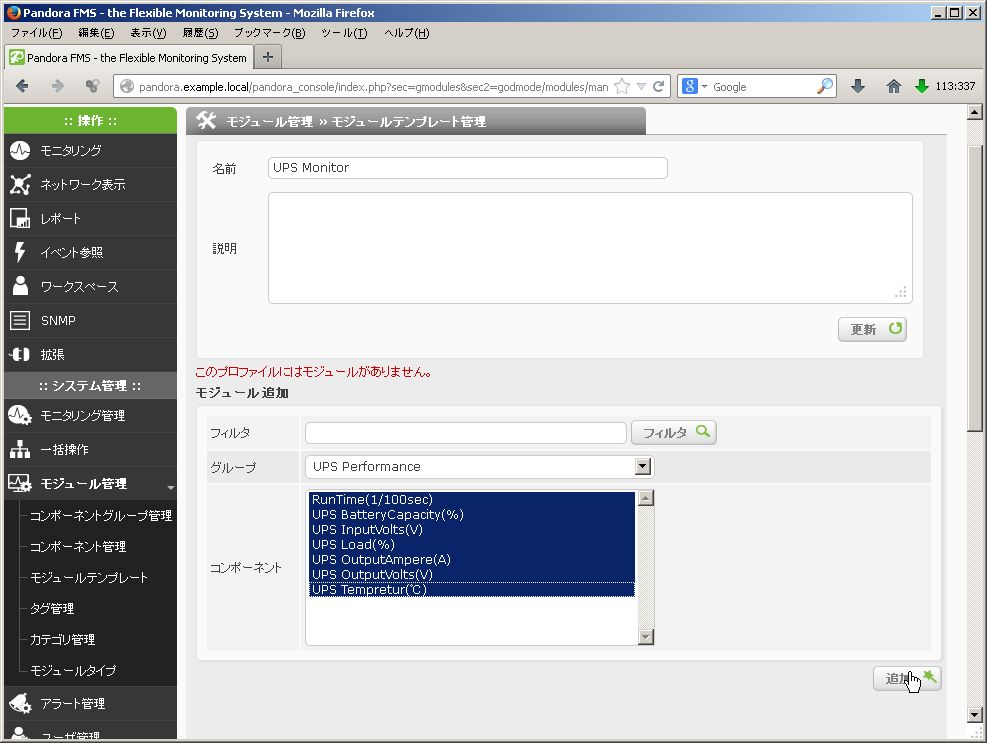This screenshot has height=743, width=987.
Task: Click the tools icon beside モジュール管理 heading
Action: [x=206, y=120]
